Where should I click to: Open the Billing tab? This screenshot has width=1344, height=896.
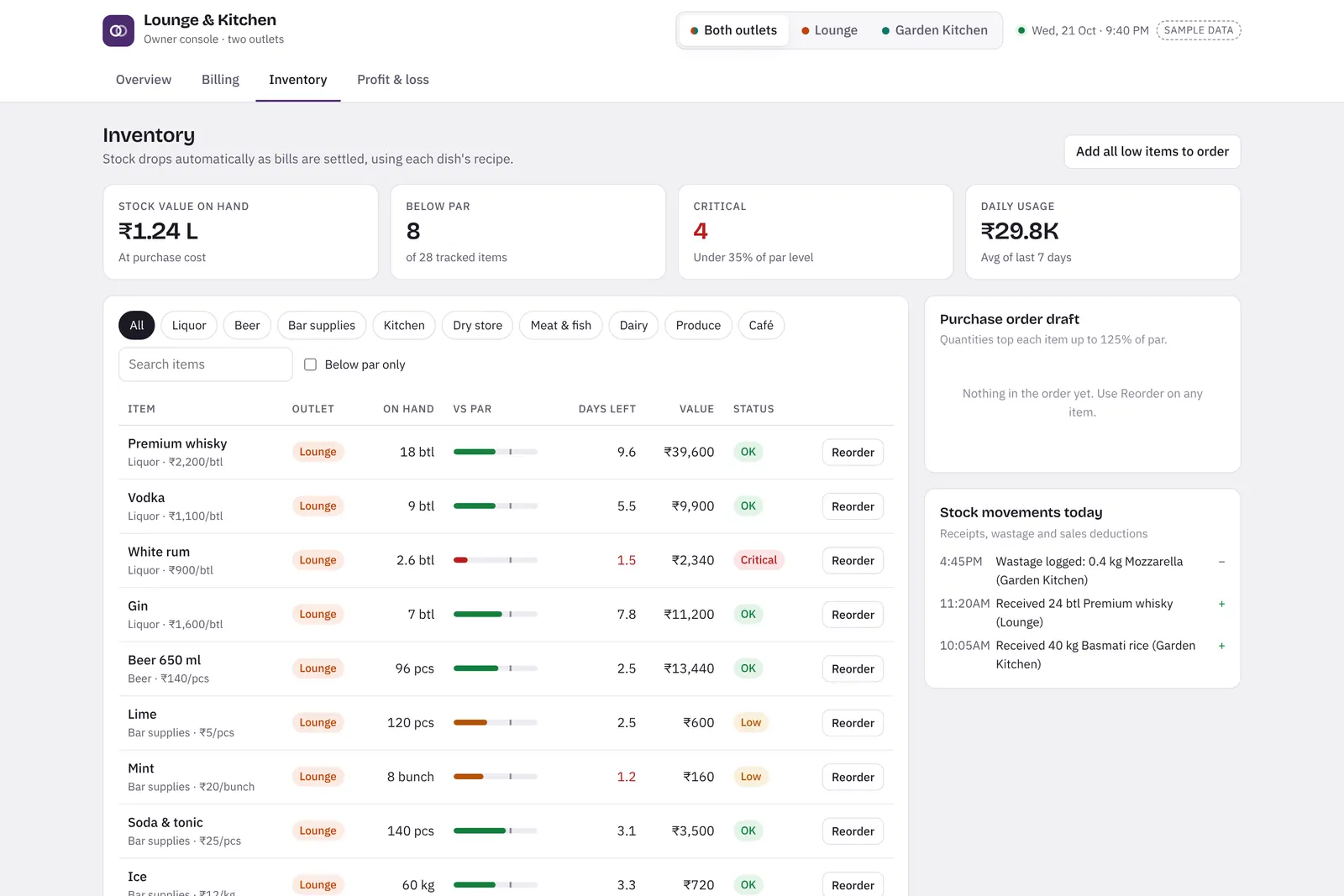pyautogui.click(x=220, y=80)
